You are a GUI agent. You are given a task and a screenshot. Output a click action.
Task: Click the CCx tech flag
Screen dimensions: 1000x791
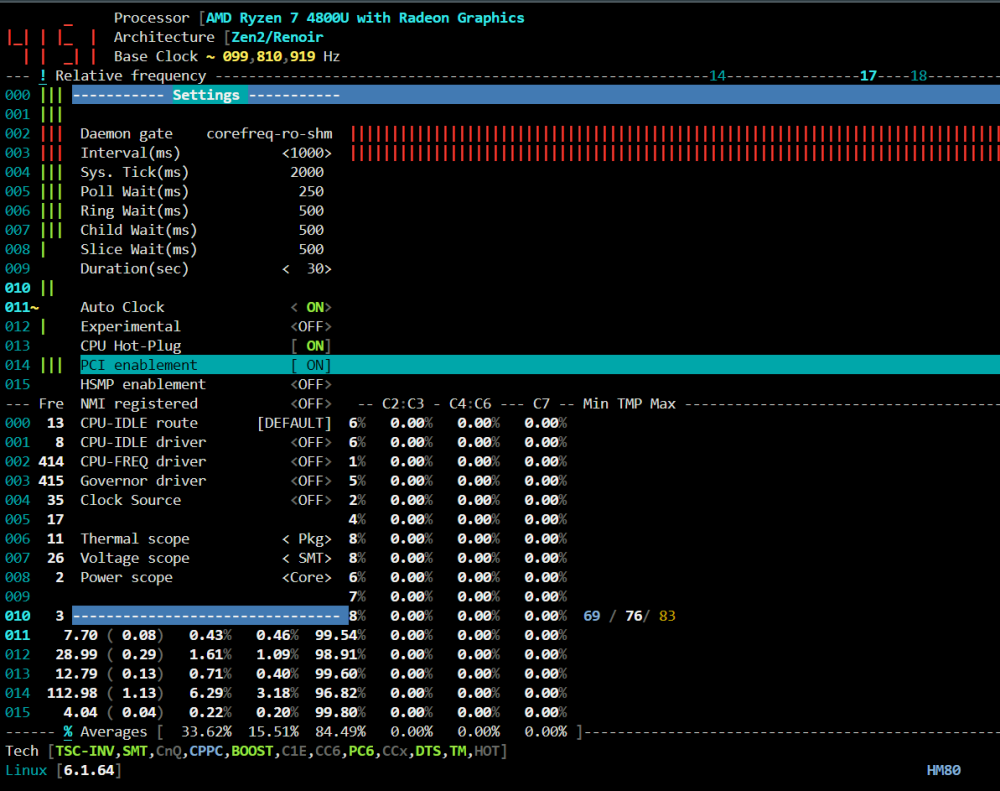(x=395, y=751)
